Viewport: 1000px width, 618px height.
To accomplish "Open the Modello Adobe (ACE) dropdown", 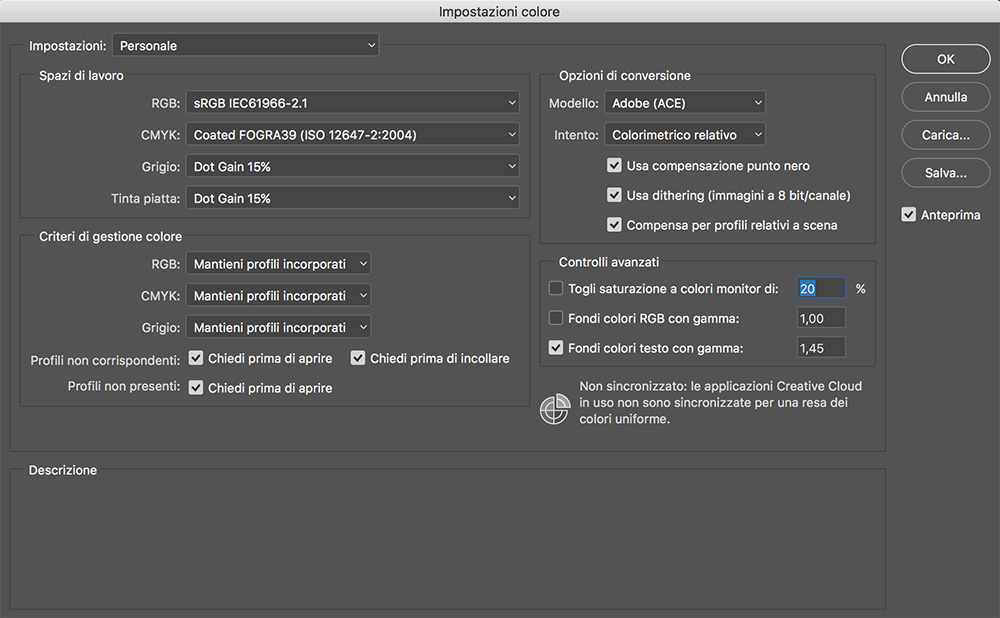I will pos(684,103).
